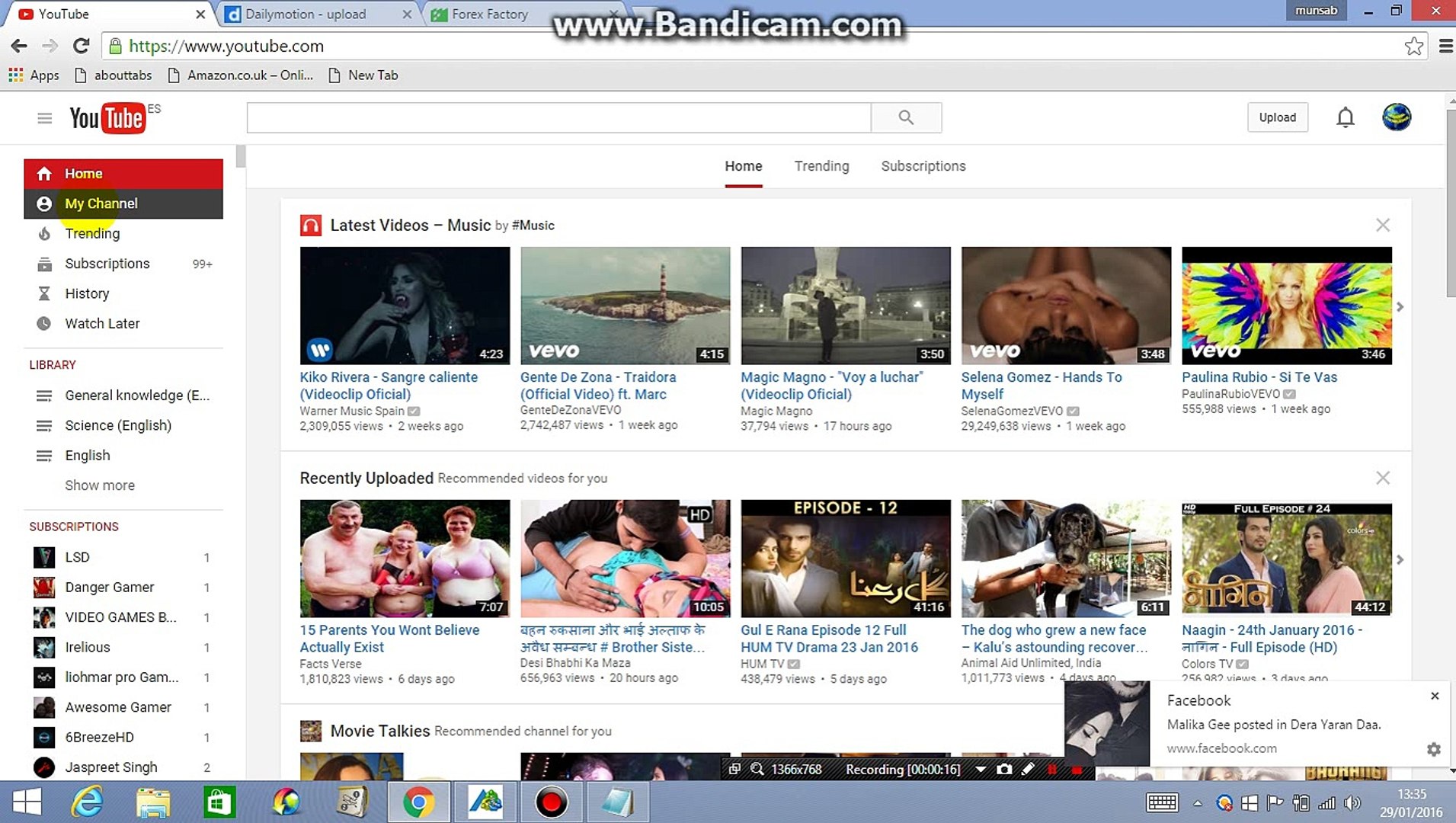The image size is (1456, 823).
Task: Switch to the Dailymotion upload browser tab
Action: 316,14
